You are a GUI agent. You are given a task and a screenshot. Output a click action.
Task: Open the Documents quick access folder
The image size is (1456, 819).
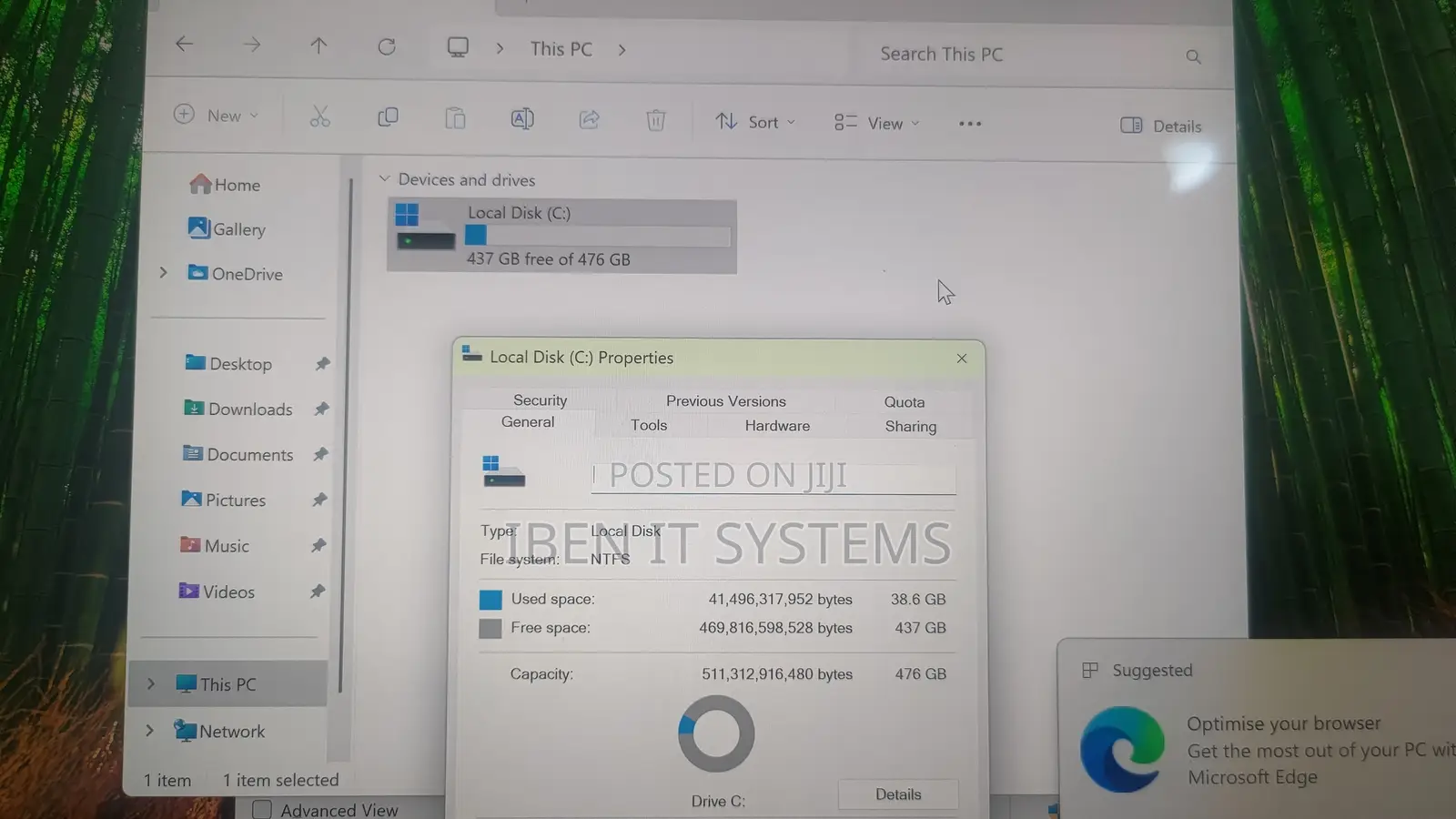pos(238,454)
